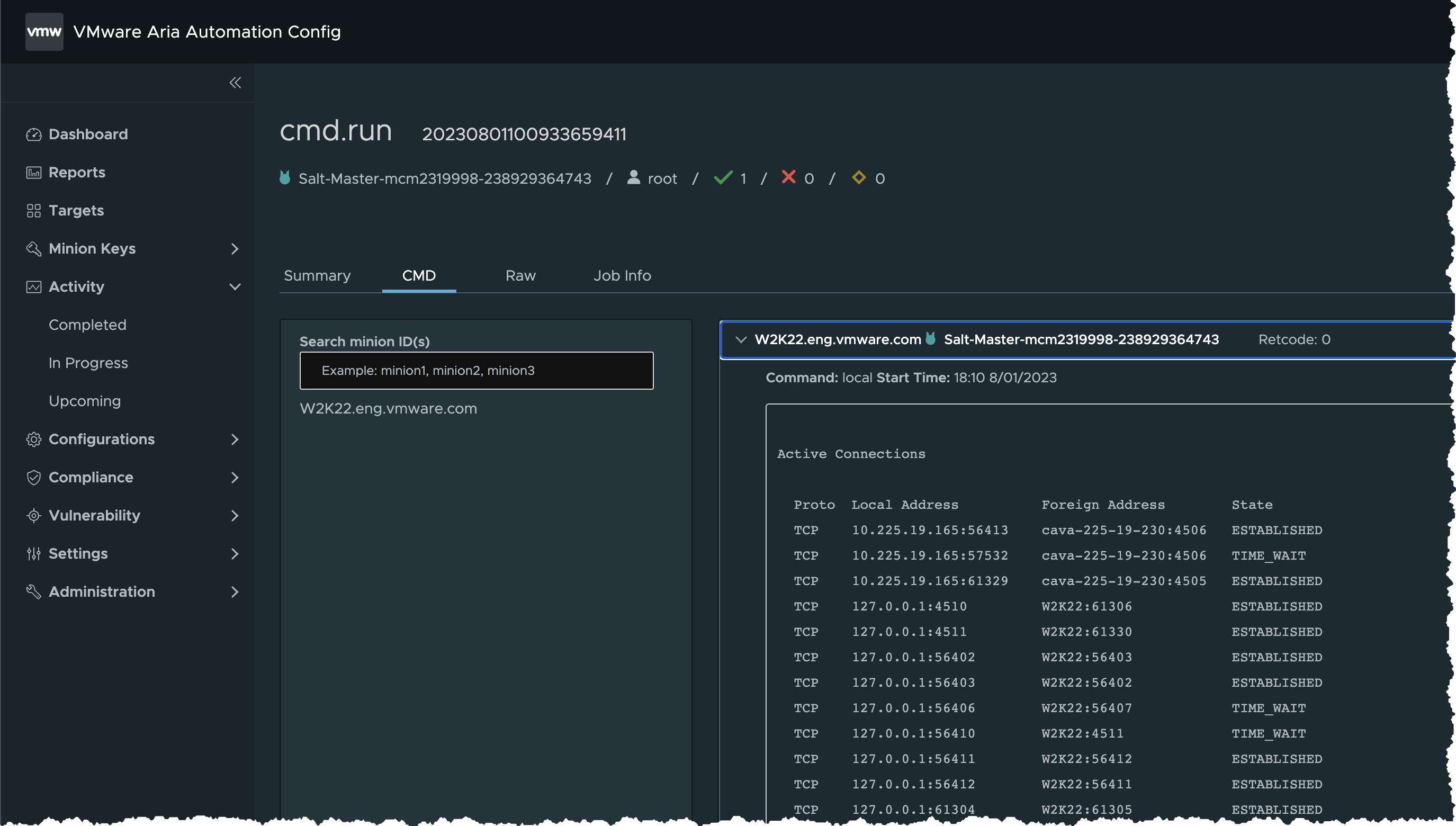The height and width of the screenshot is (826, 1456).
Task: Expand the Minion Keys menu arrow
Action: [x=235, y=248]
